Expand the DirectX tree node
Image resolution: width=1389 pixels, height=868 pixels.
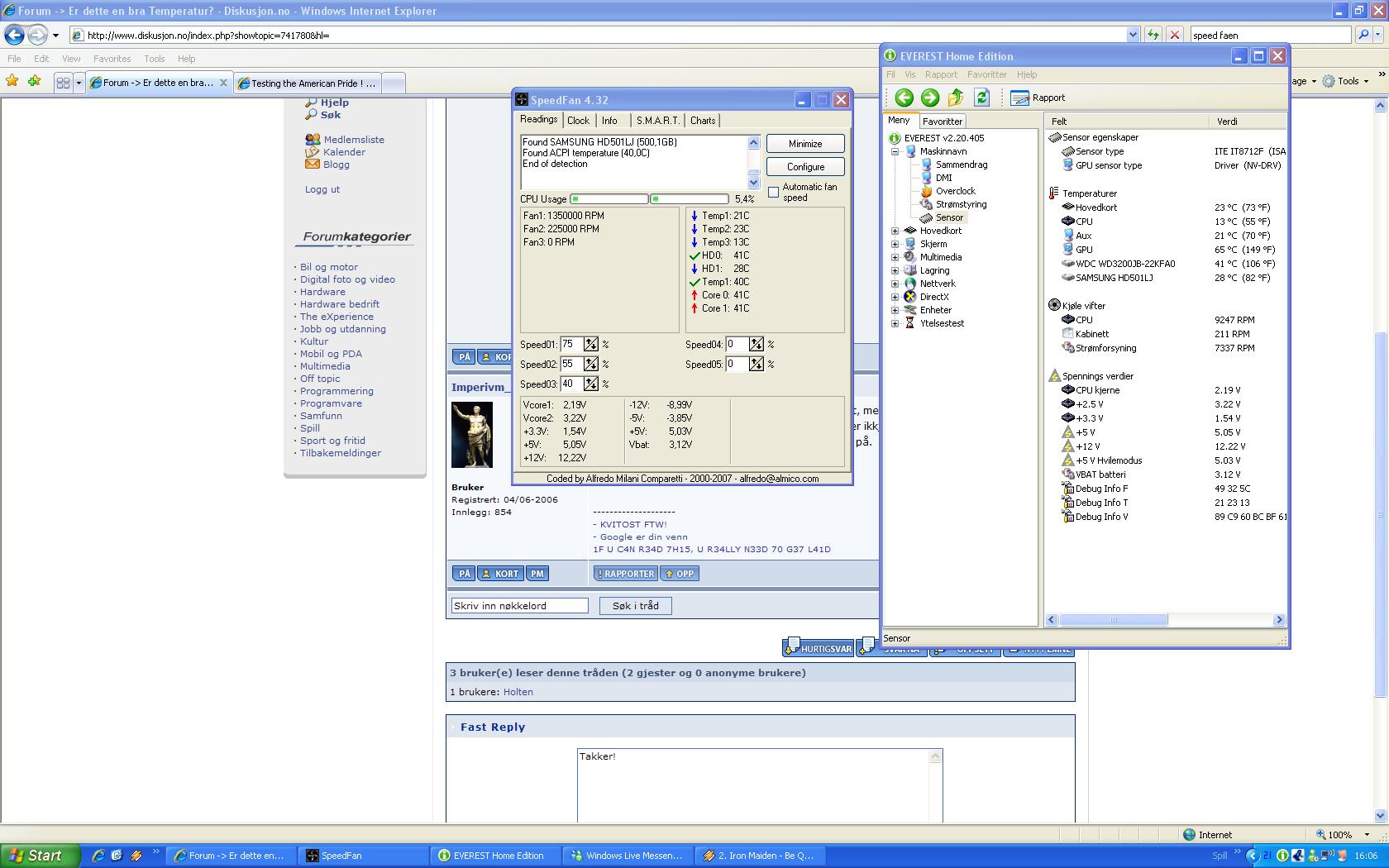895,297
